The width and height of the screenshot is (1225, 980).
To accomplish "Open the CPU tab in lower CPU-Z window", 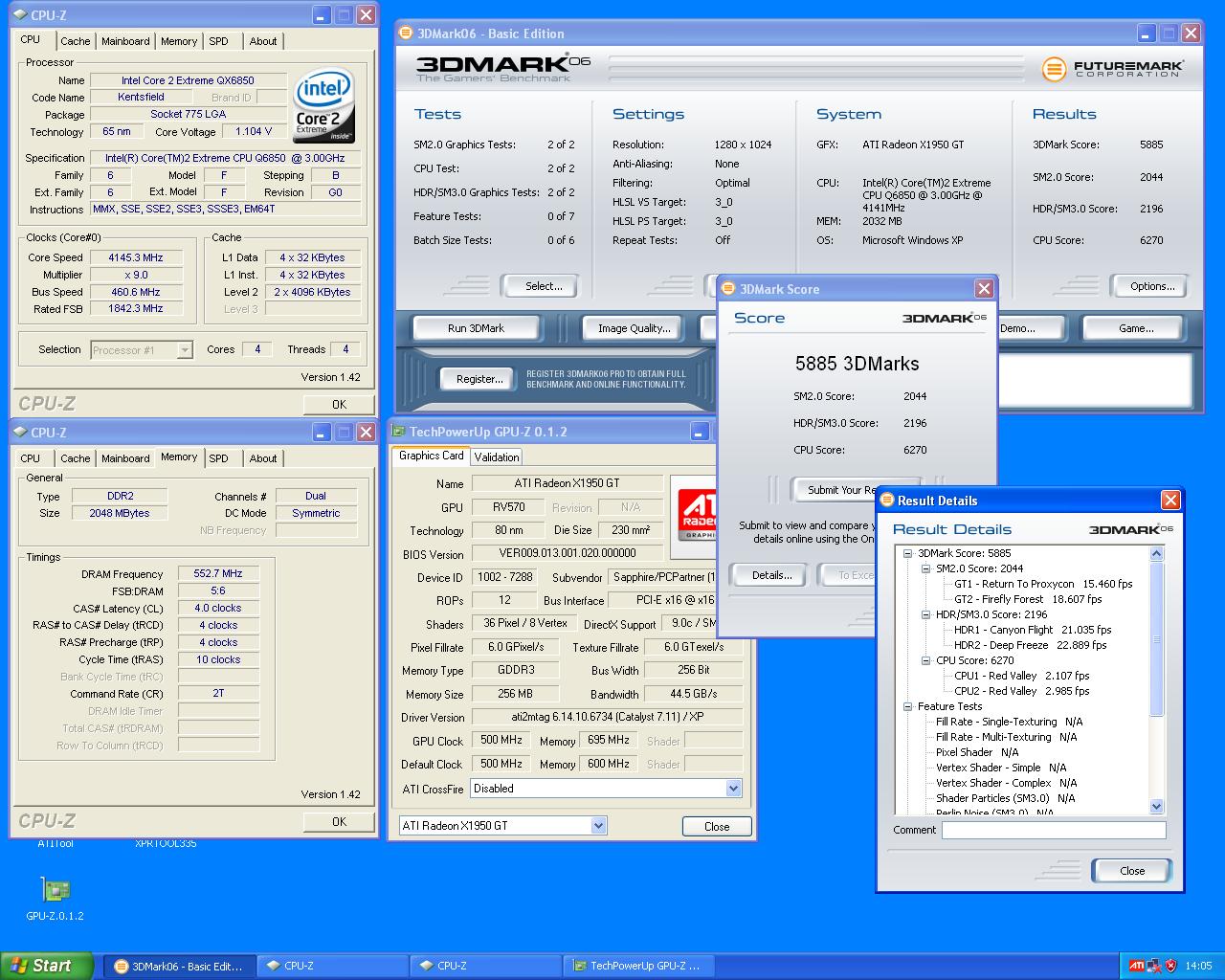I will point(31,458).
